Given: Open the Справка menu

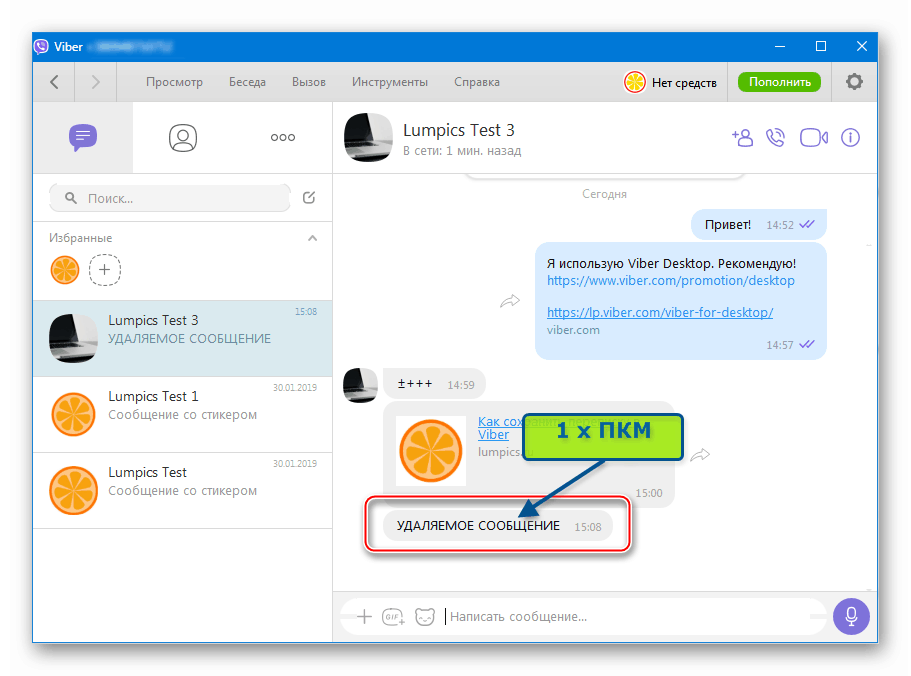Looking at the screenshot, I should 477,82.
